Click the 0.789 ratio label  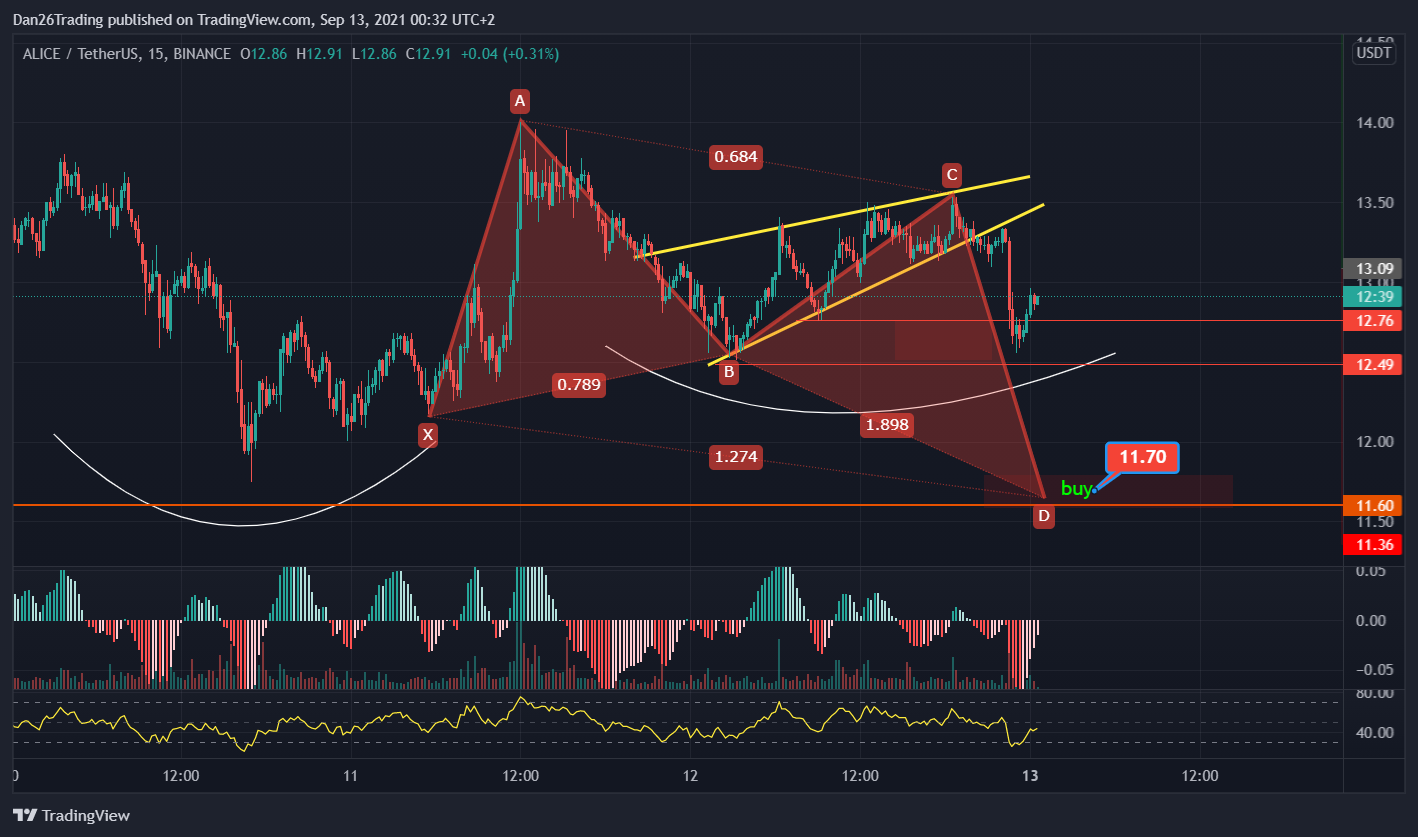[579, 385]
